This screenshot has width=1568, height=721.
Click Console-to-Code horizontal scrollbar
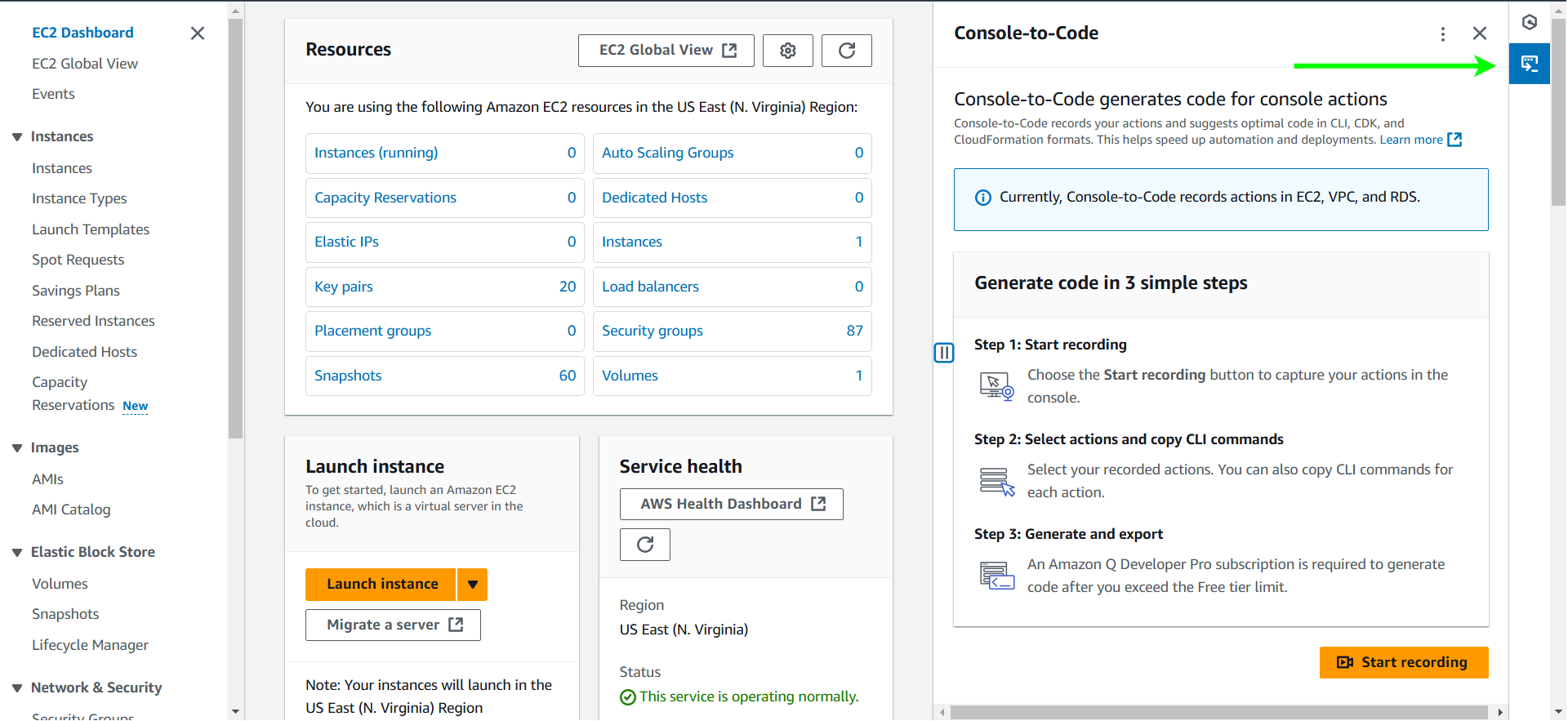pos(1218,712)
